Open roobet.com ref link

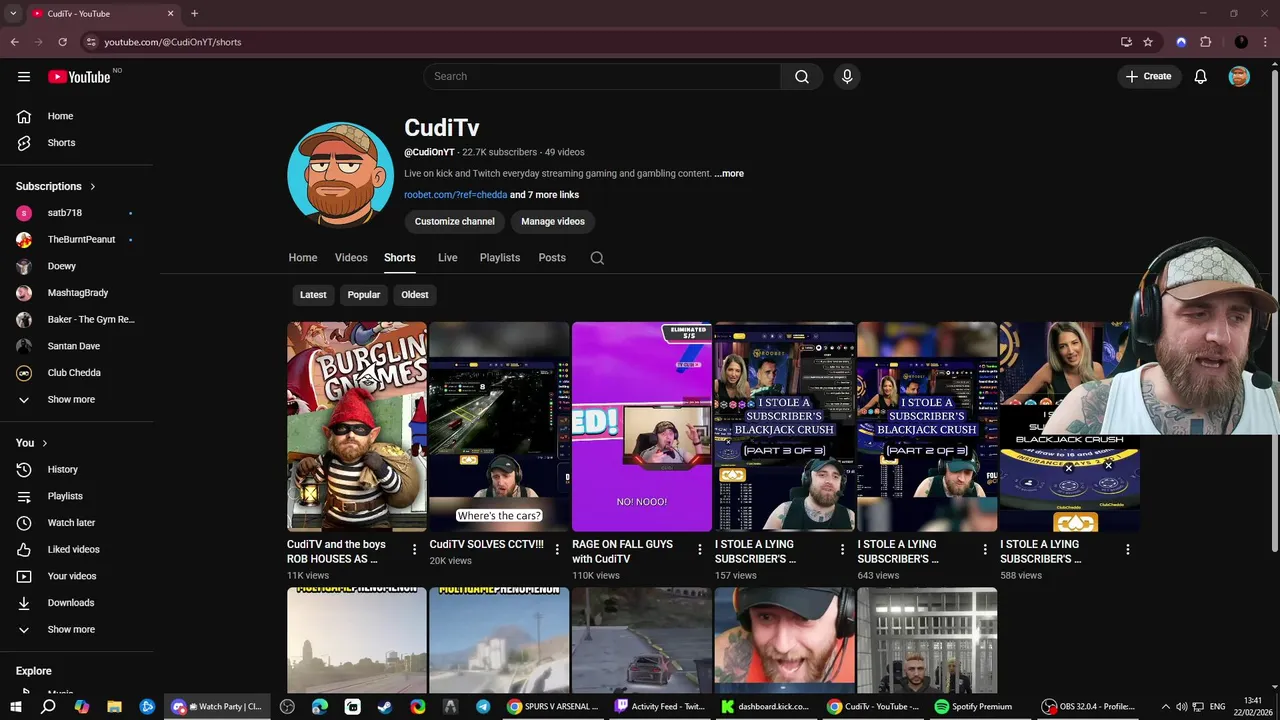pyautogui.click(x=455, y=195)
